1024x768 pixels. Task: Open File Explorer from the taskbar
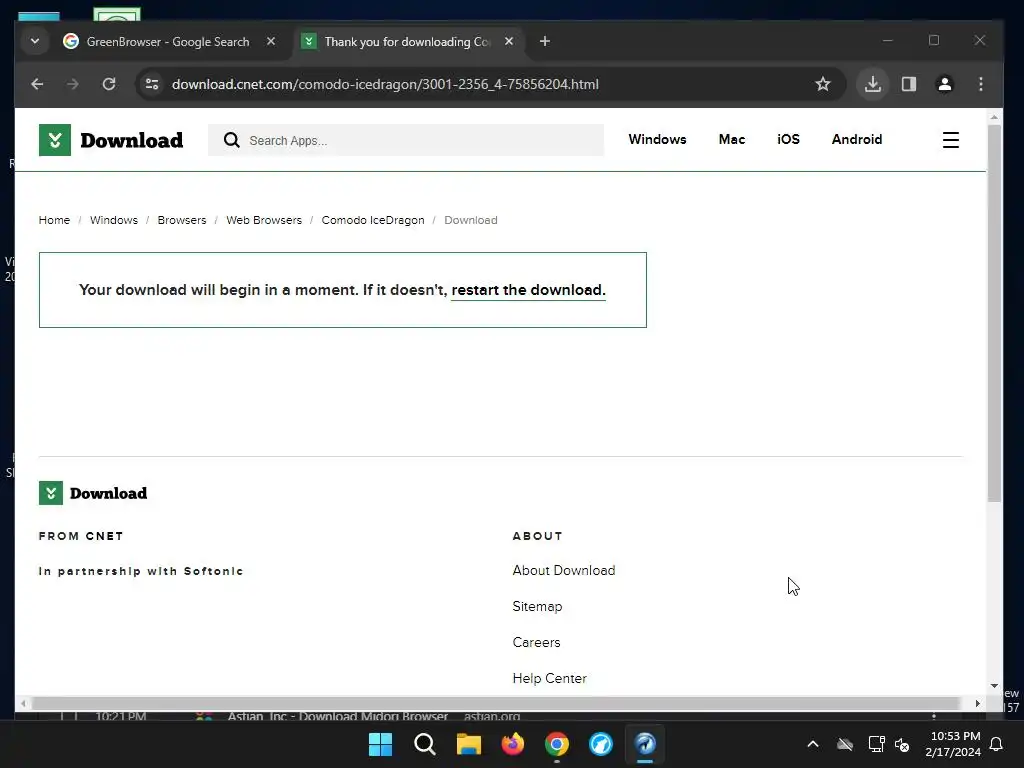pos(468,744)
